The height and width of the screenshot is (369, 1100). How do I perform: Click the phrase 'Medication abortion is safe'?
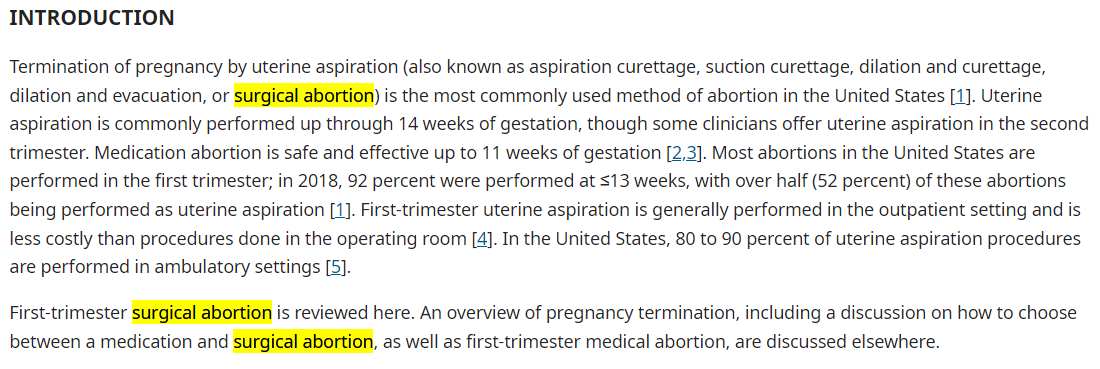tap(207, 153)
